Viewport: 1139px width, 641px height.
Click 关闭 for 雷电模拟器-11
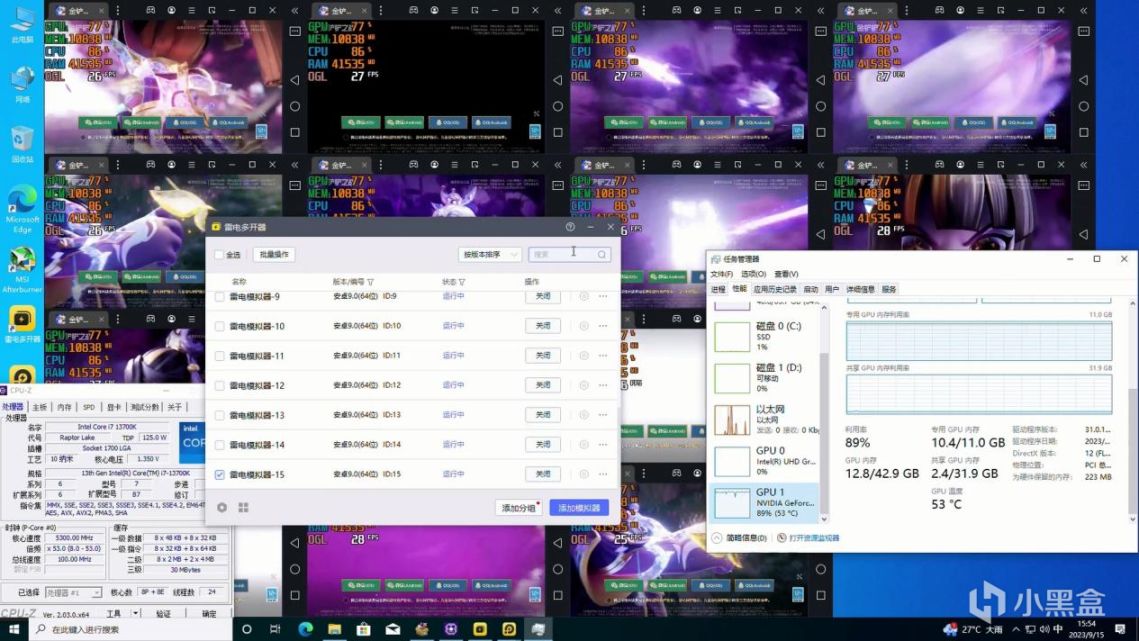tap(543, 355)
